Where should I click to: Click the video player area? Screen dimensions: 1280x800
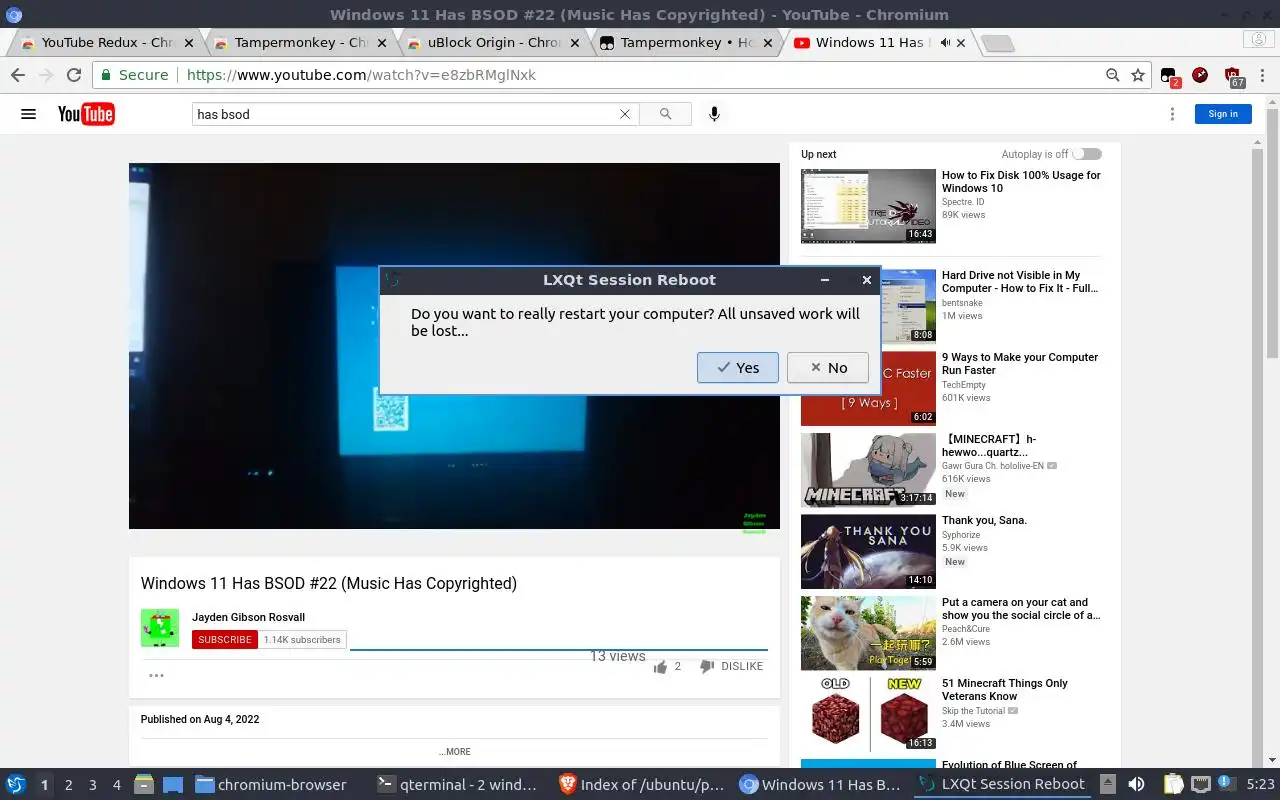[454, 346]
